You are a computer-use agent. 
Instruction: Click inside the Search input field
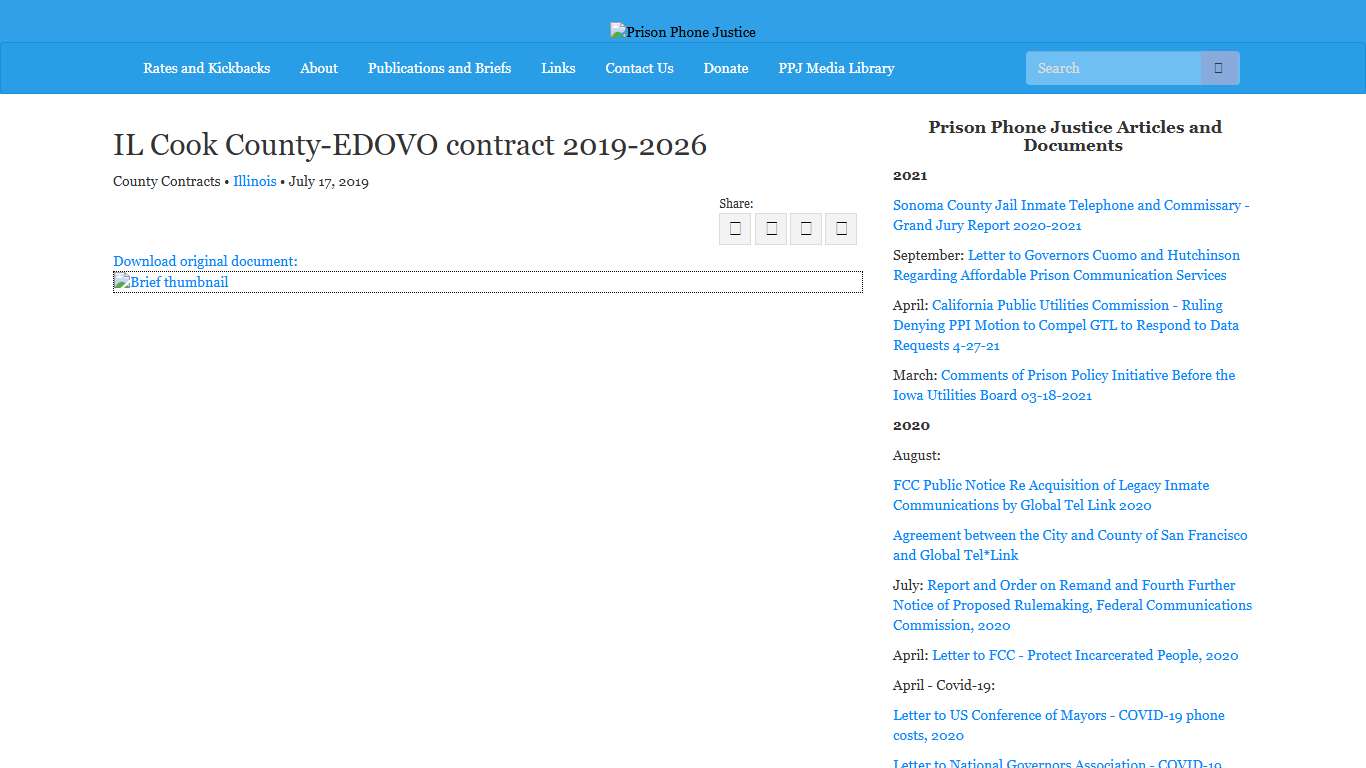pos(1112,67)
